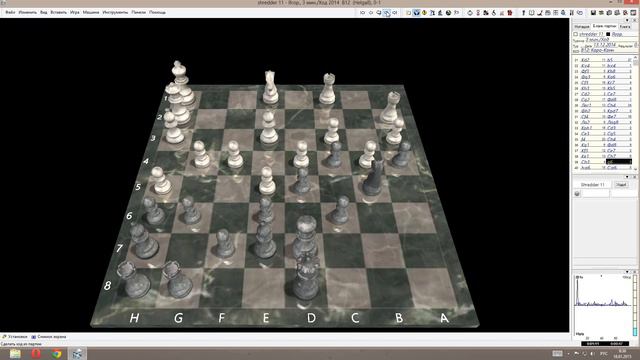The image size is (640, 360).
Task: Select the white rook on c1
Action: 327,89
